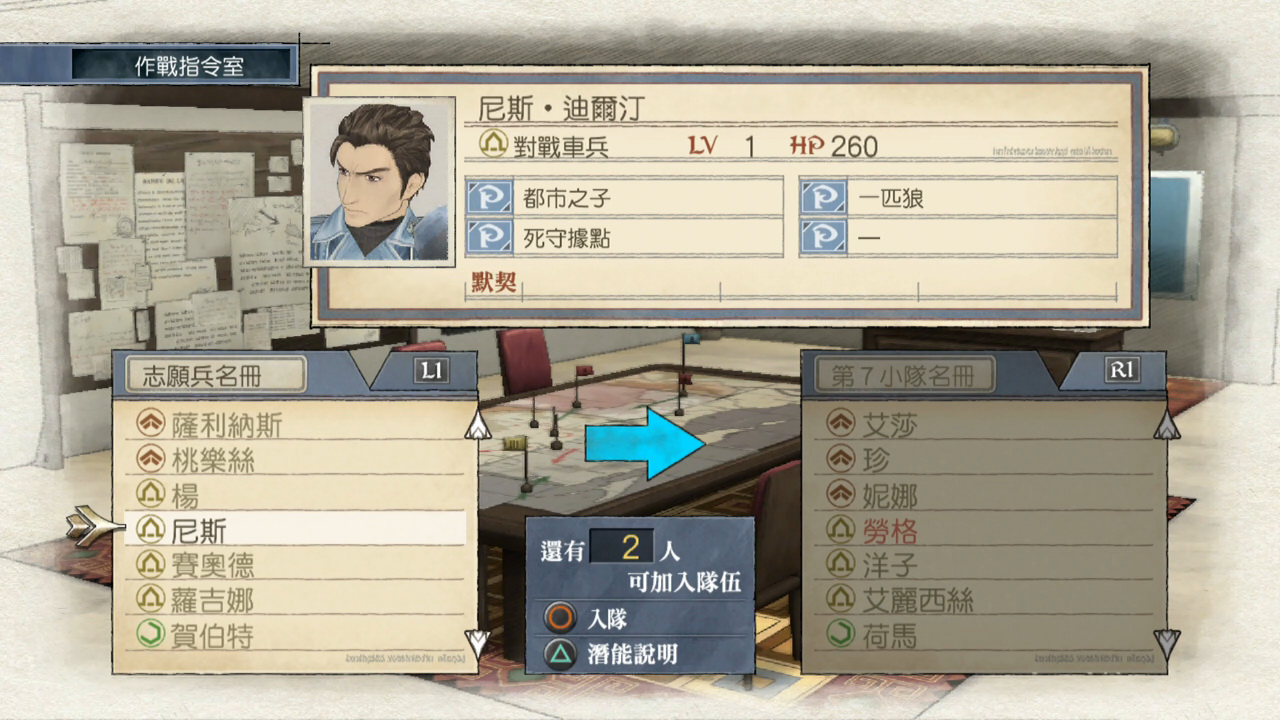1280x720 pixels.
Task: Select the 一匹狼 potential icon
Action: 823,197
